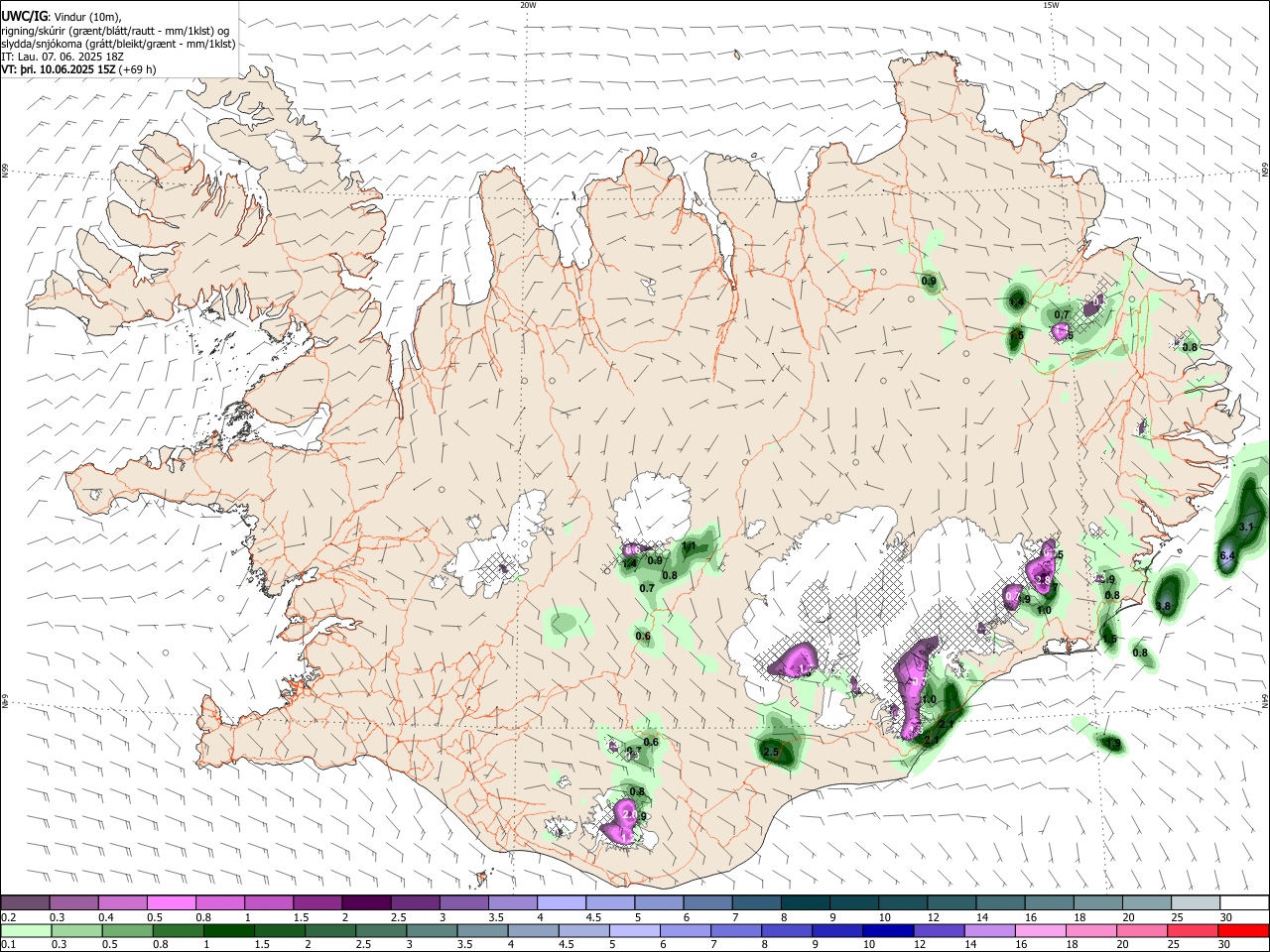1270x952 pixels.
Task: Click the 'rigning/skúrir' legend description line
Action: (x=116, y=31)
